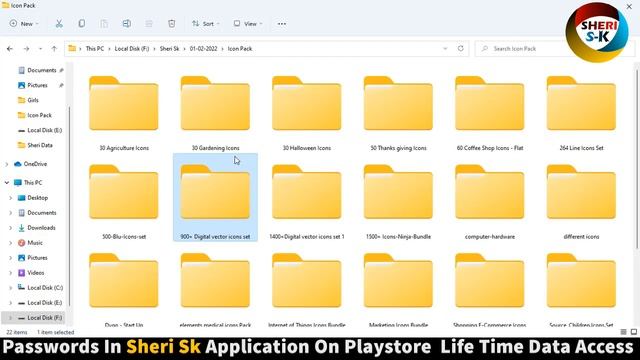Click the Share icon in toolbar
640x360 pixels.
pyautogui.click(x=149, y=24)
